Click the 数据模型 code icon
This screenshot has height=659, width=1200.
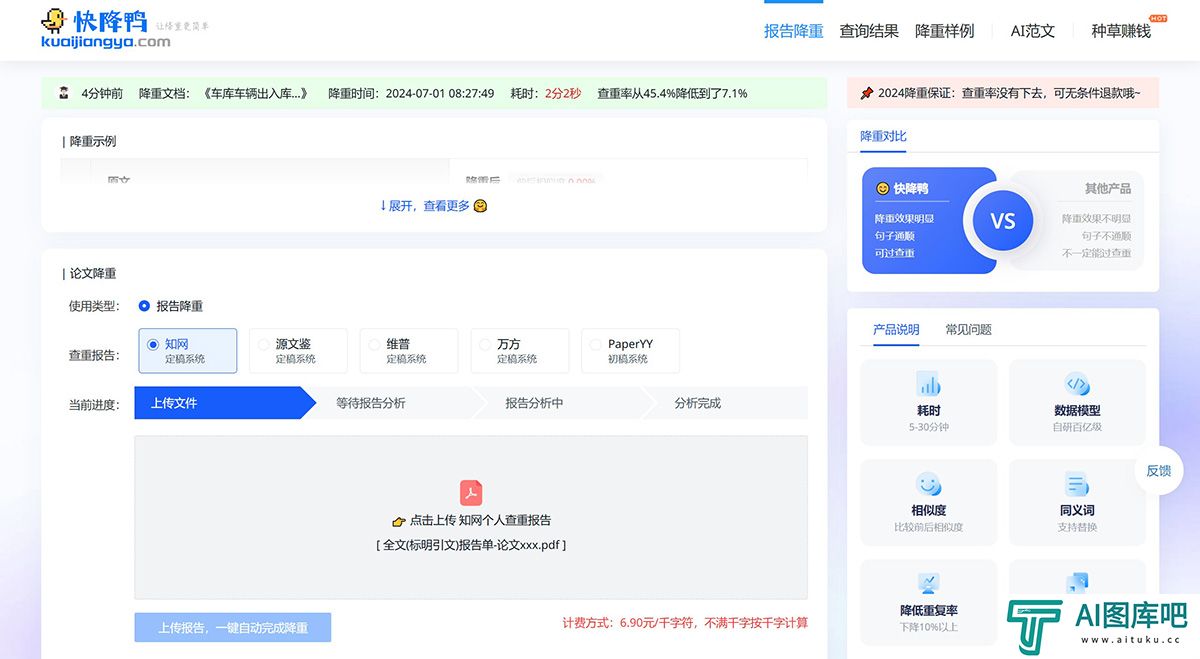(1077, 384)
